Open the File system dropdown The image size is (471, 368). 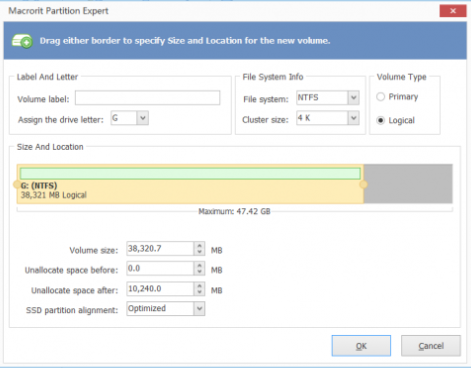click(x=354, y=98)
